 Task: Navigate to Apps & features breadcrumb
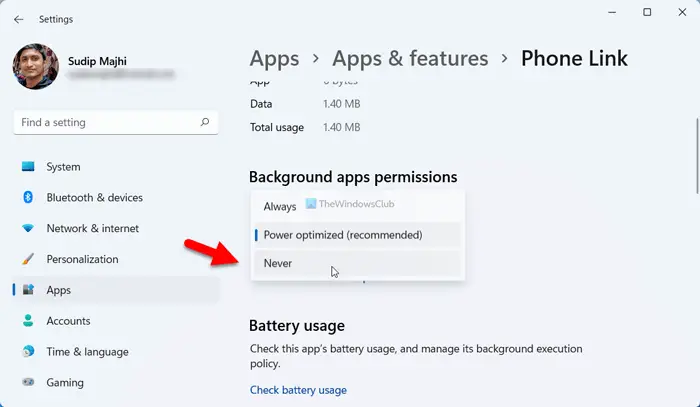click(x=410, y=58)
